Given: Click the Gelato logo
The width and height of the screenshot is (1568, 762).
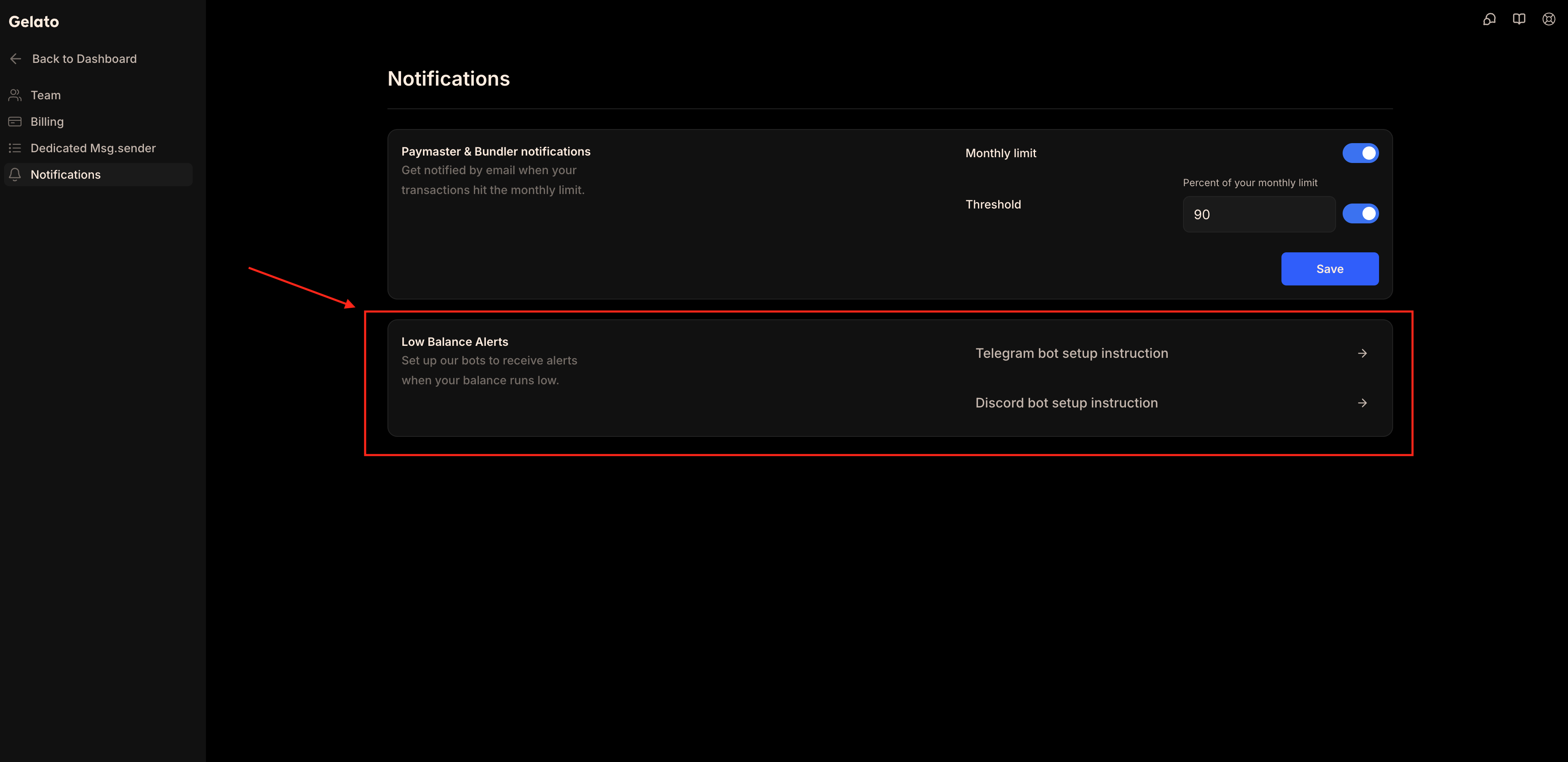Looking at the screenshot, I should [x=34, y=22].
